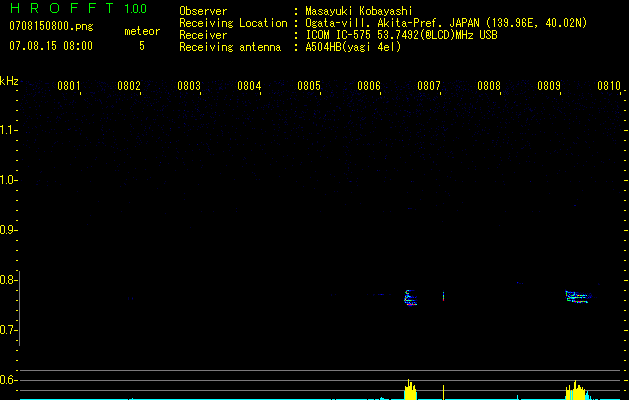Click the 0802 time marker
The height and width of the screenshot is (400, 629).
129,86
